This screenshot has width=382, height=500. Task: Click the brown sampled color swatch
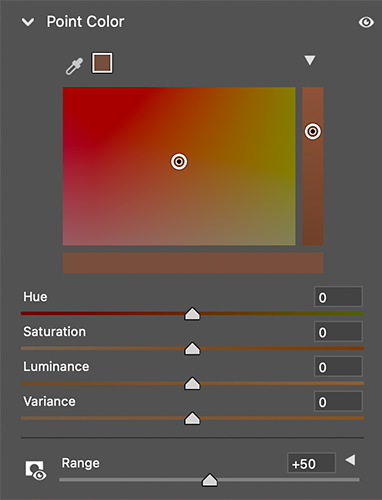(102, 63)
